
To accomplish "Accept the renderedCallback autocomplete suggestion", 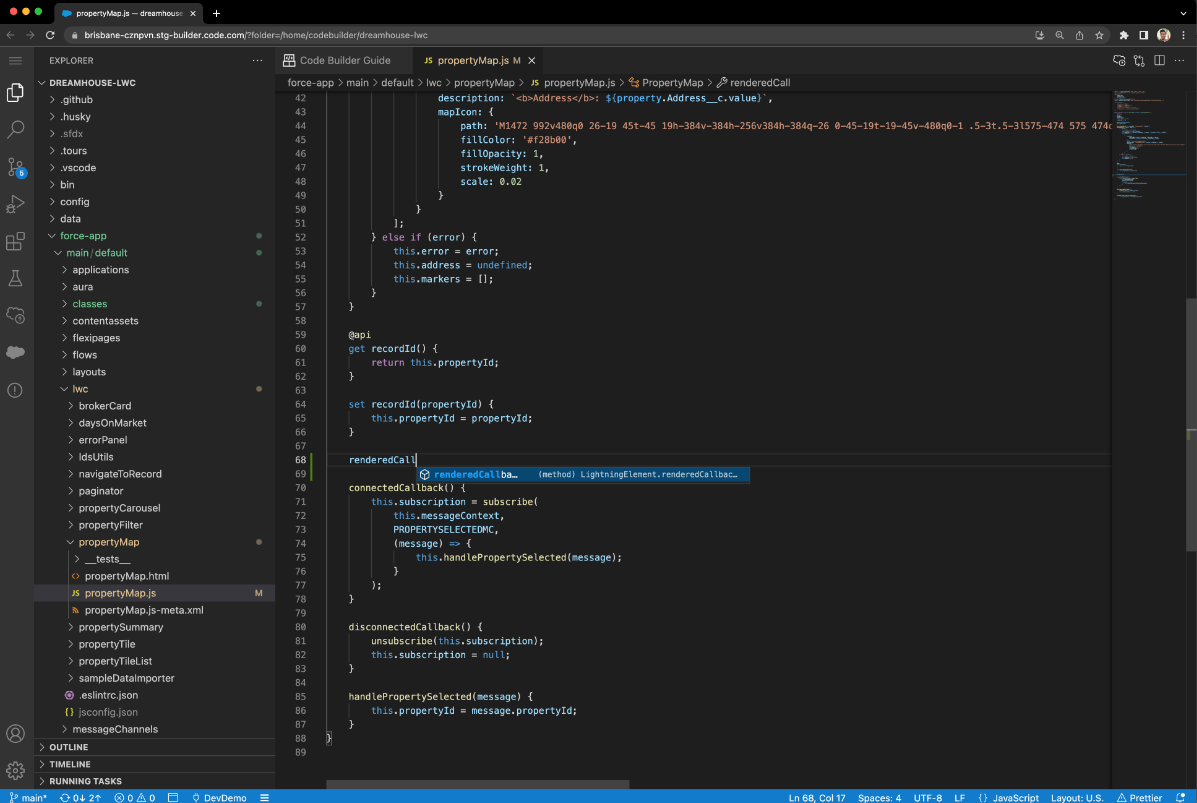I will (583, 475).
